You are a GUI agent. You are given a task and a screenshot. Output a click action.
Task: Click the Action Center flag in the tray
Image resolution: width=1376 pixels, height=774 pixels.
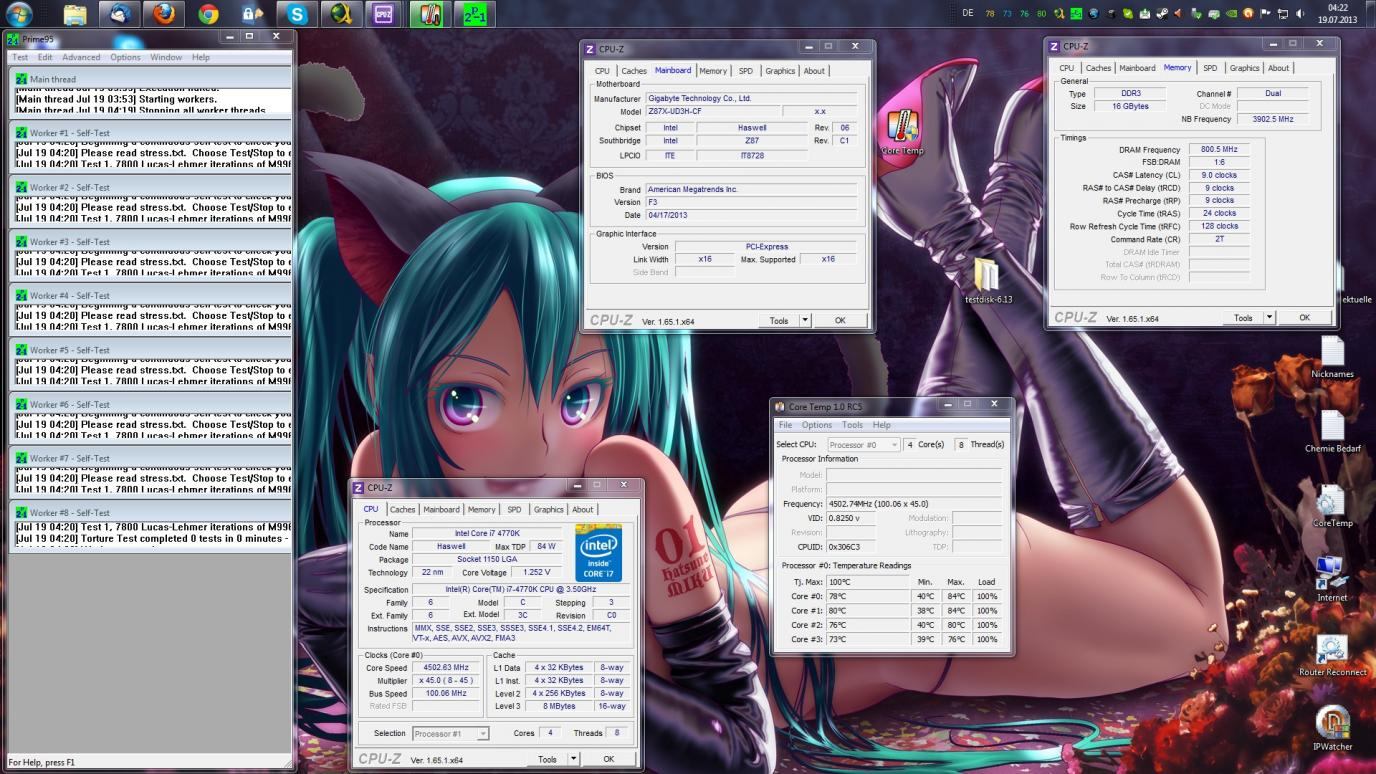pos(1265,14)
